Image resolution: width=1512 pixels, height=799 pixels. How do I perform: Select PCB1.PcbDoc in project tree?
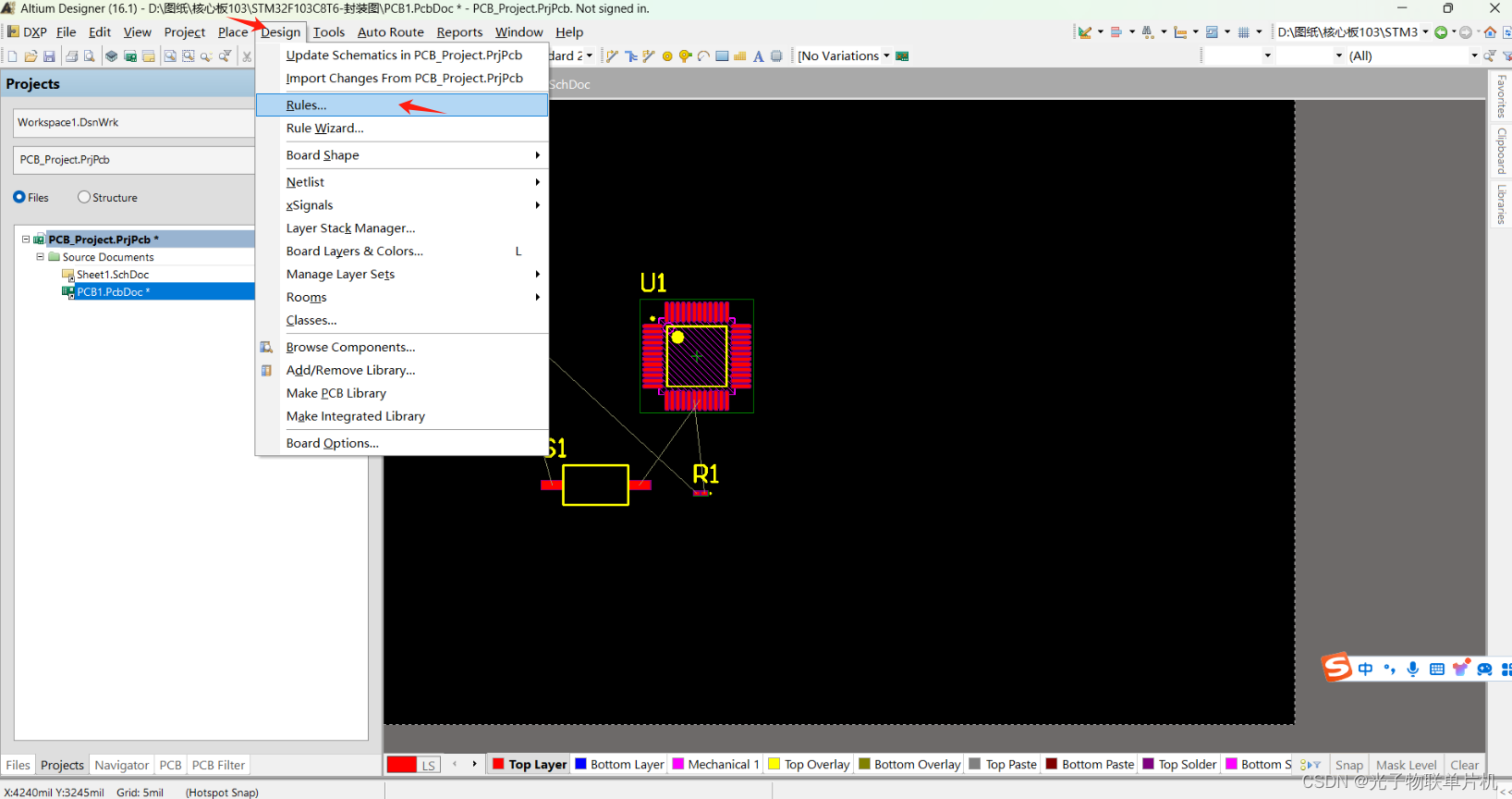pos(111,292)
